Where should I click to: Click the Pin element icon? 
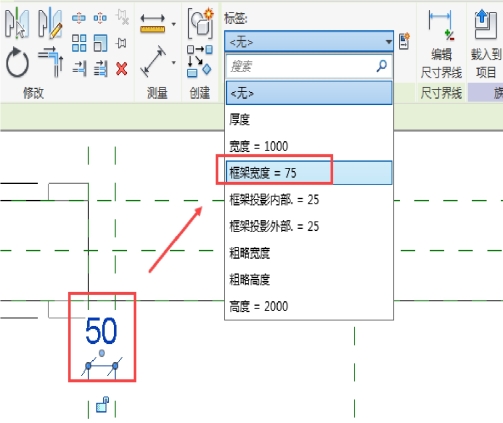[x=121, y=43]
